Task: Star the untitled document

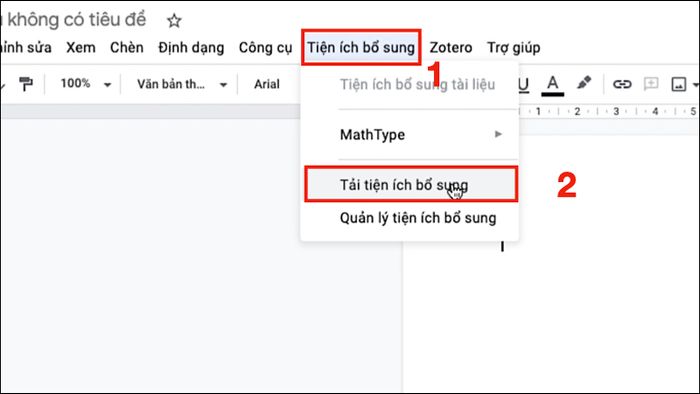Action: pyautogui.click(x=174, y=21)
